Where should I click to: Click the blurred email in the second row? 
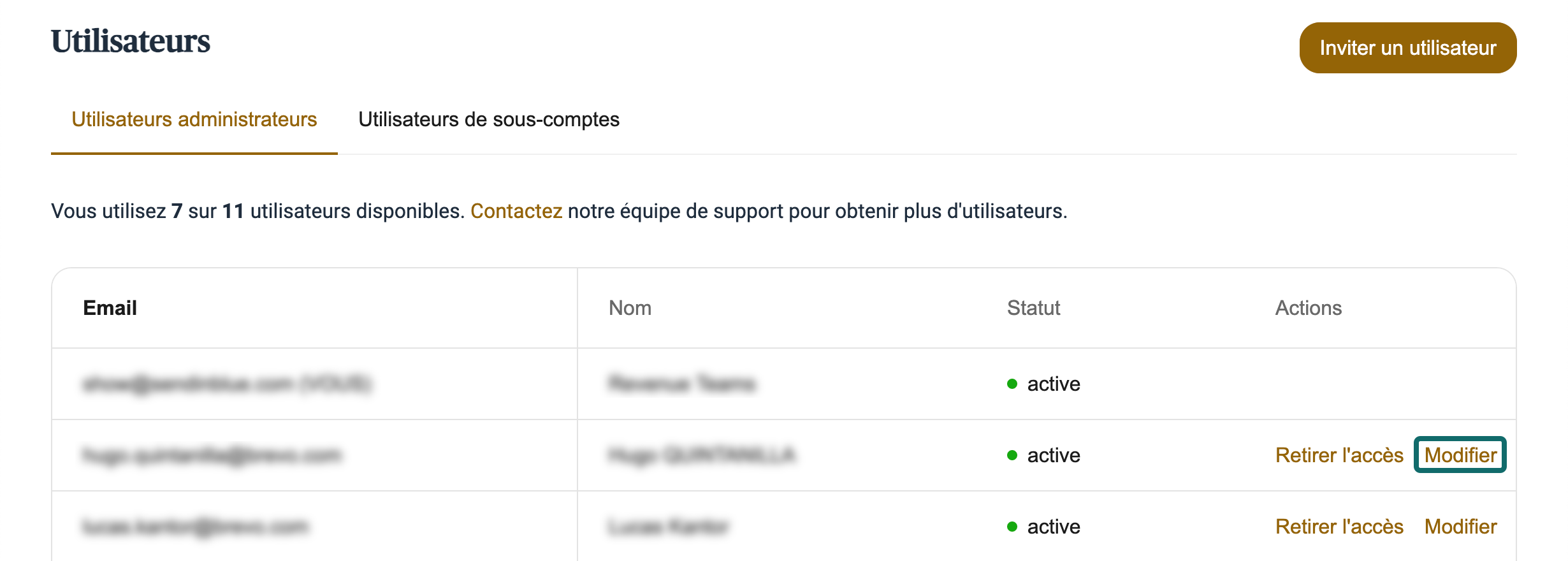212,455
